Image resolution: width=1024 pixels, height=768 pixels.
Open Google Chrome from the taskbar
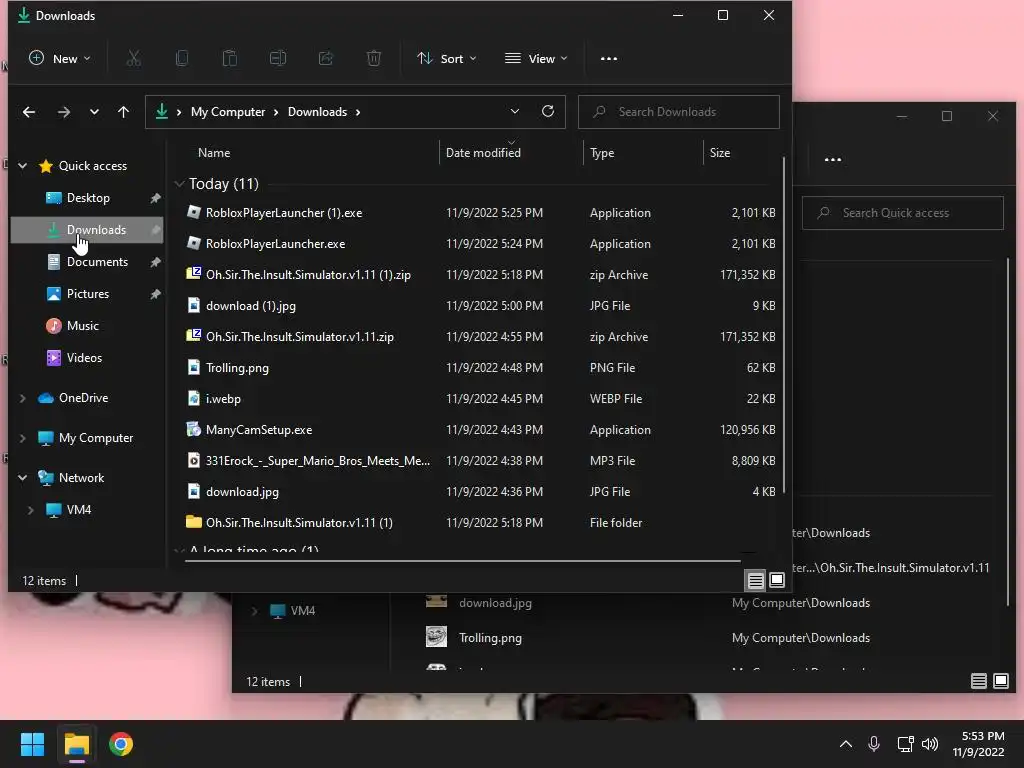pos(121,744)
